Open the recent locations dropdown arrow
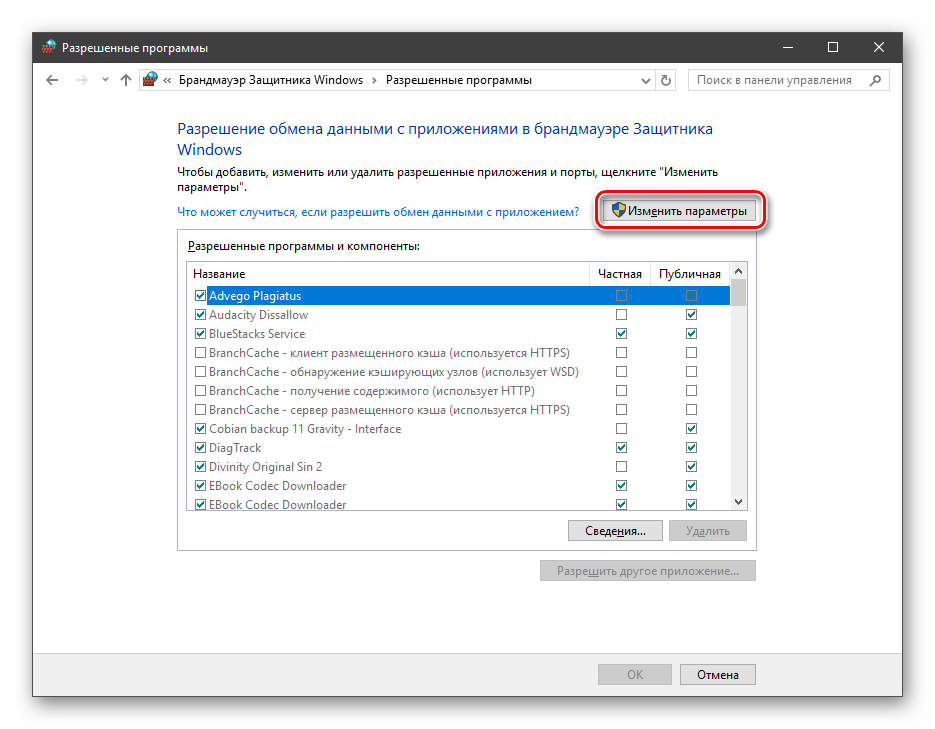Viewport: 935px width, 729px height. coord(104,80)
